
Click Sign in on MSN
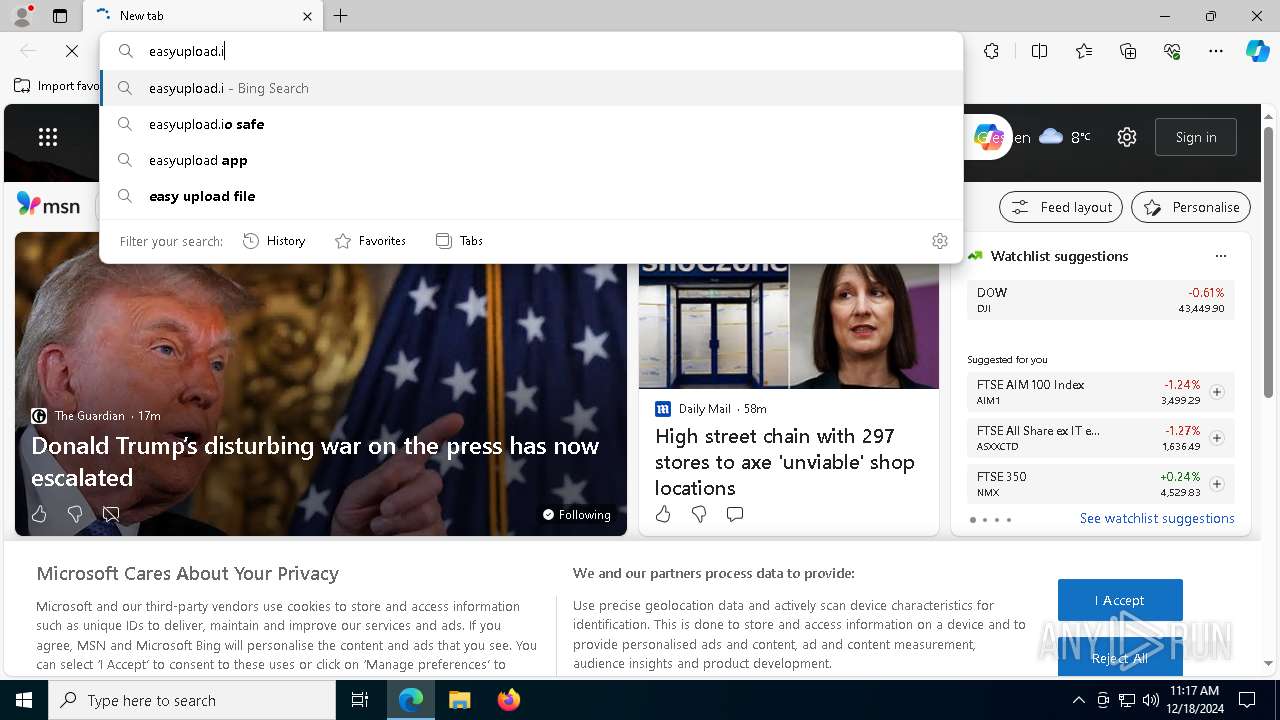coord(1196,137)
